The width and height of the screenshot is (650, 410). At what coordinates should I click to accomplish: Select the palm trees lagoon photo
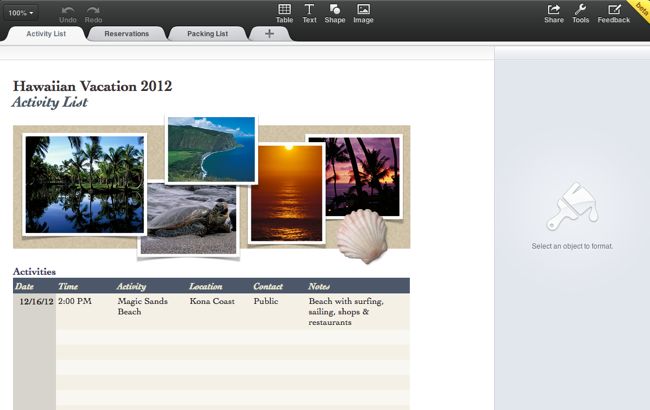point(84,184)
